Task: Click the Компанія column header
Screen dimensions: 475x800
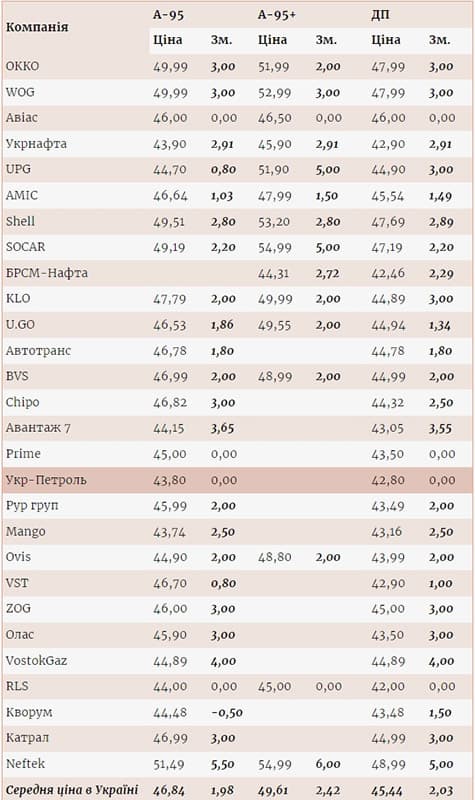Action: pos(37,27)
